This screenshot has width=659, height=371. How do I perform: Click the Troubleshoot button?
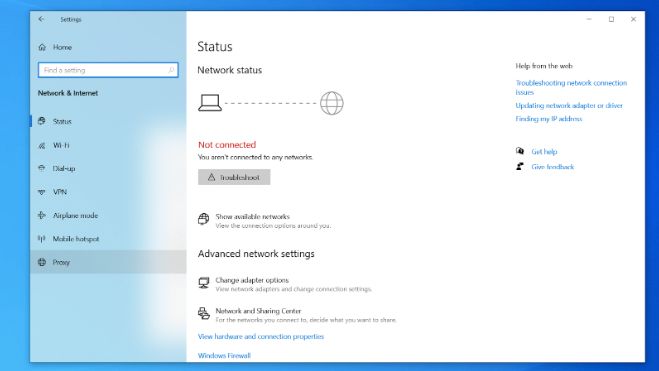click(234, 177)
